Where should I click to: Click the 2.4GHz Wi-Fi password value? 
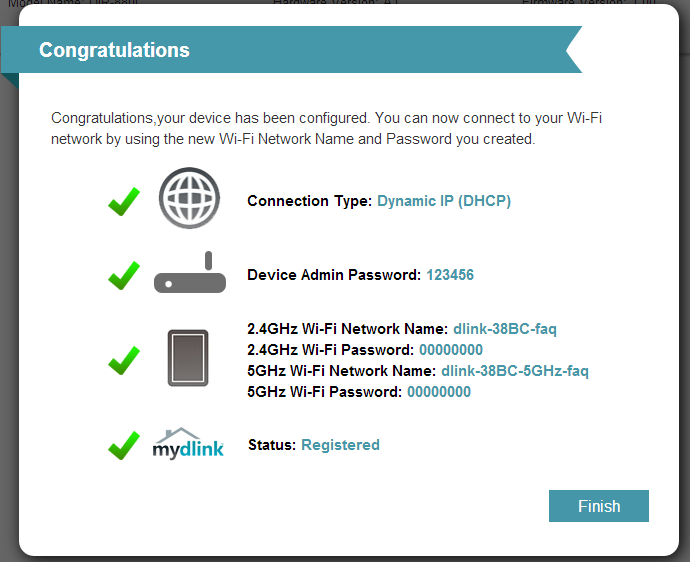451,349
